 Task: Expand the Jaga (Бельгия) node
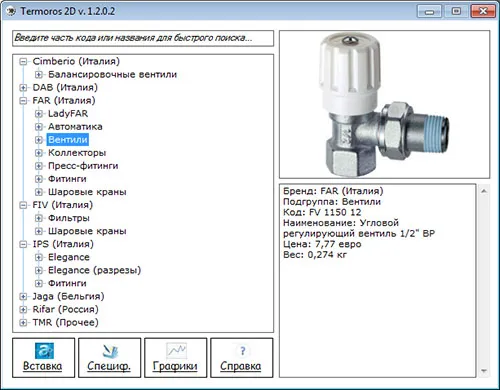23,296
